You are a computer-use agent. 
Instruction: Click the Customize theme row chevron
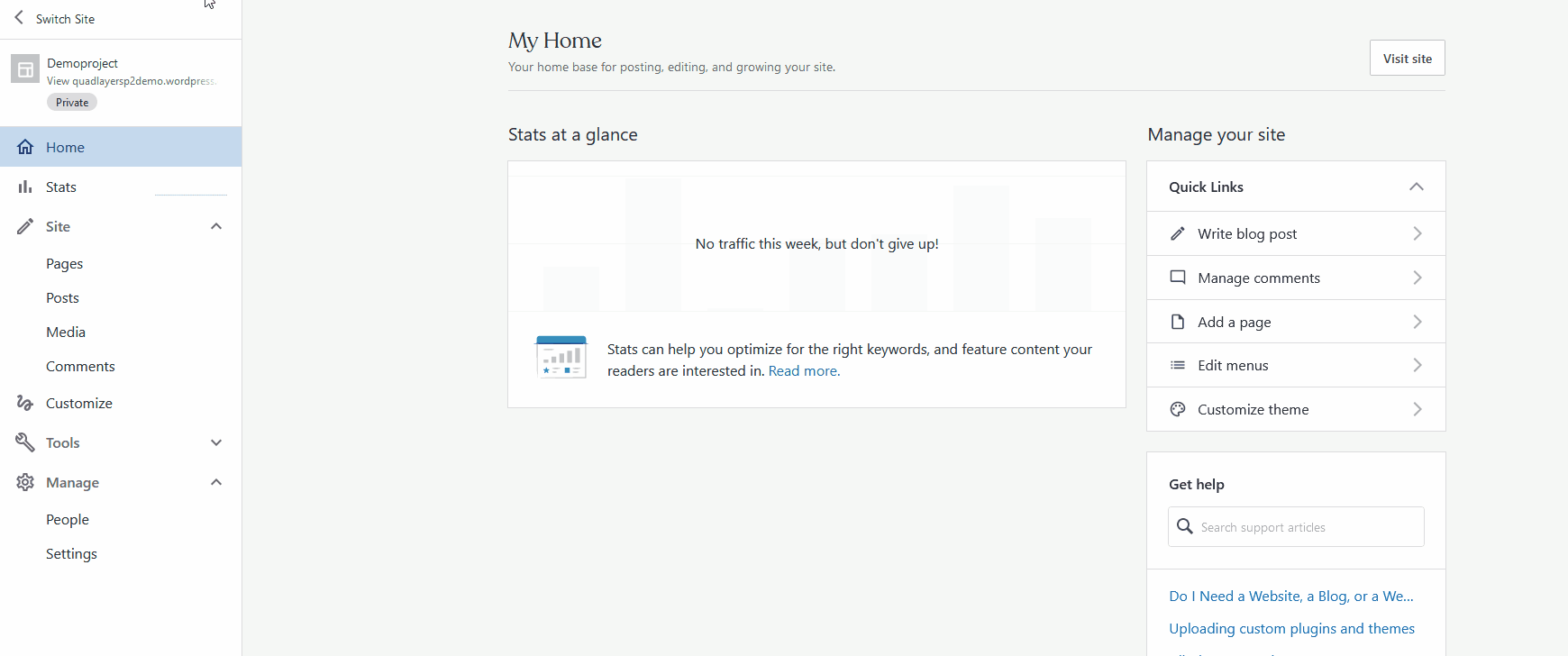pos(1418,409)
